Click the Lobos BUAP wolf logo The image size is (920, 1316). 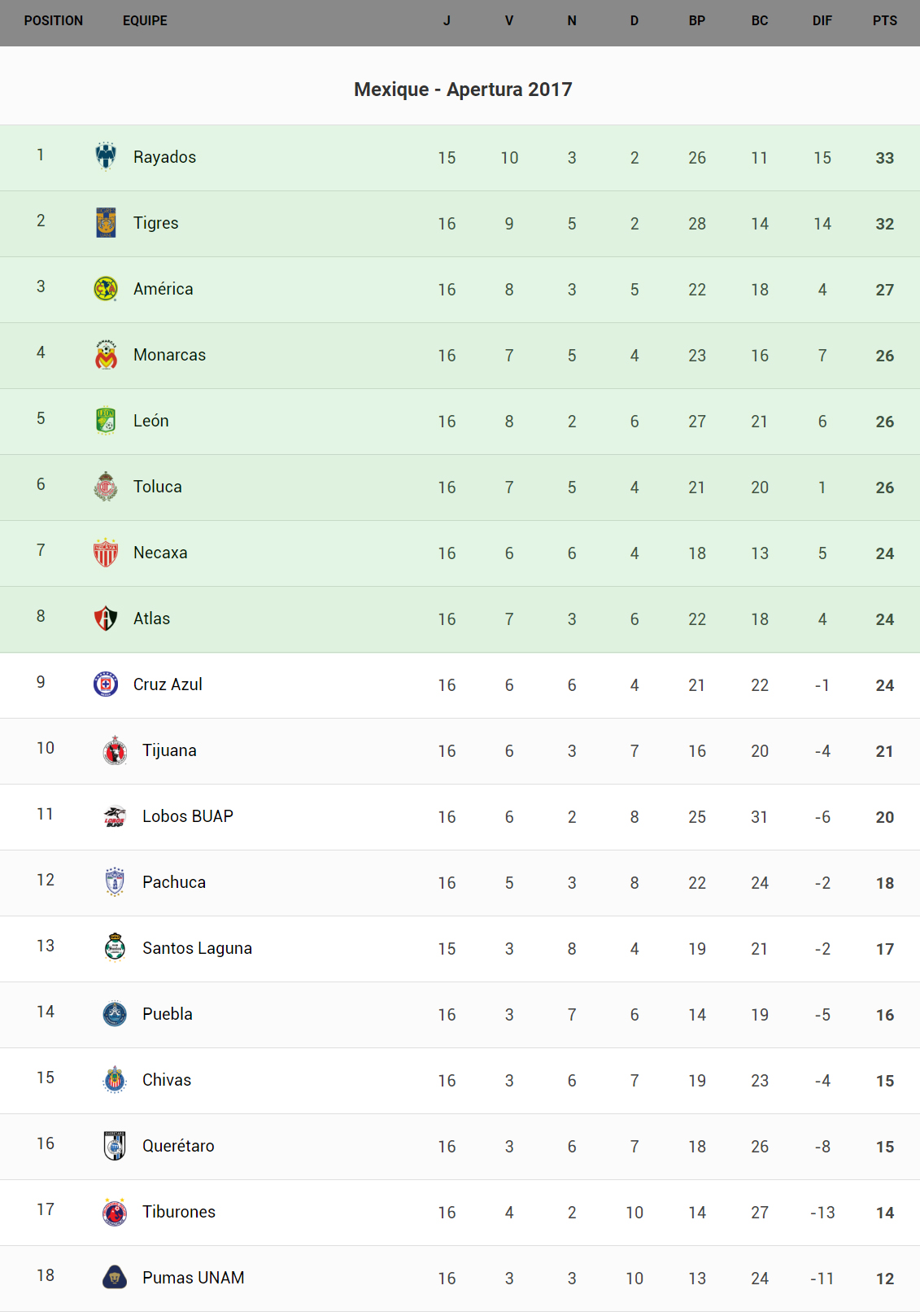click(115, 815)
